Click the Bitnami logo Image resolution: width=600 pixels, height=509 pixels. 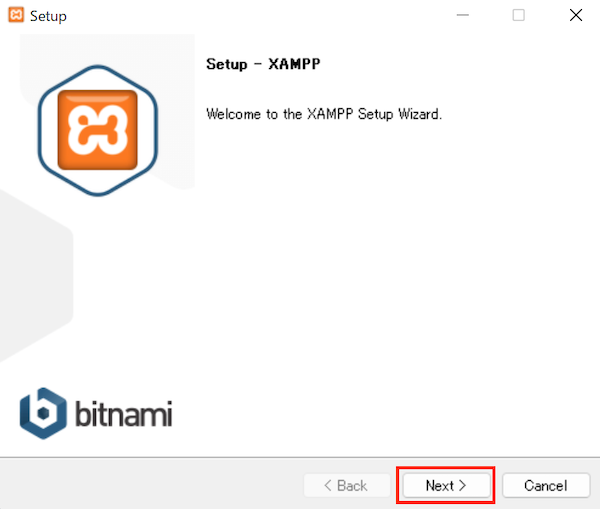[96, 413]
